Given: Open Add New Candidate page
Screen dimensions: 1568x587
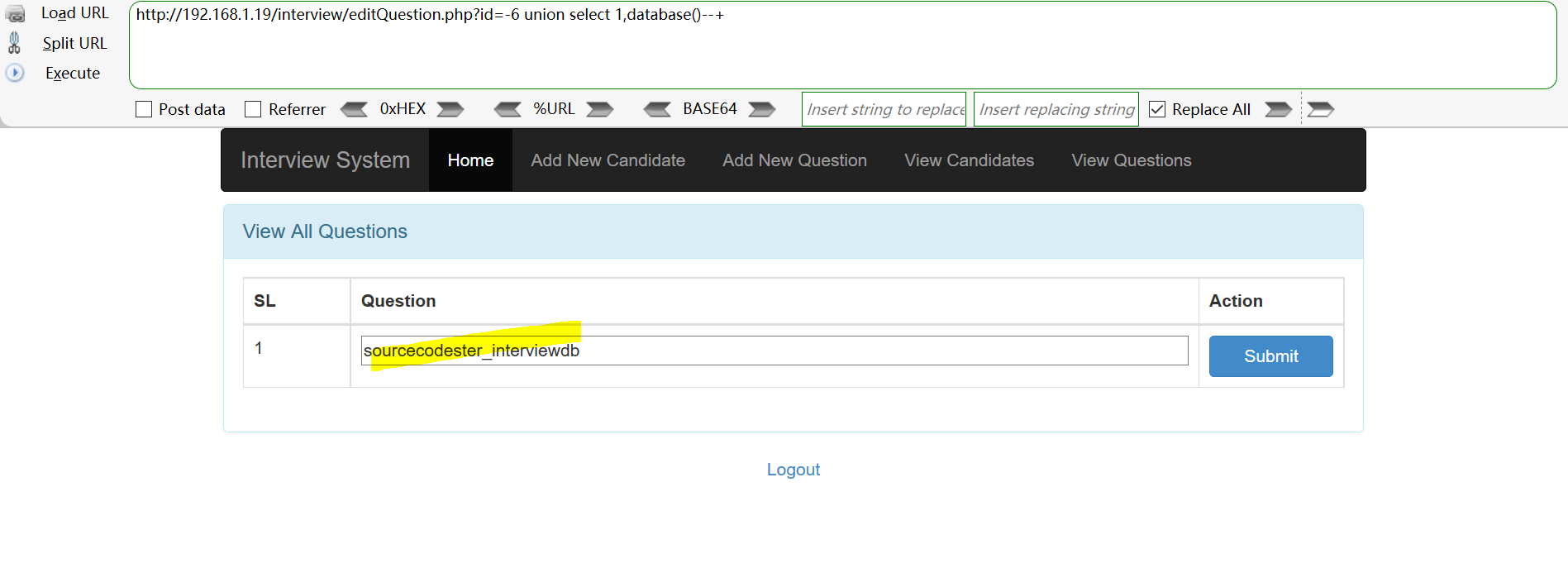Looking at the screenshot, I should tap(608, 160).
